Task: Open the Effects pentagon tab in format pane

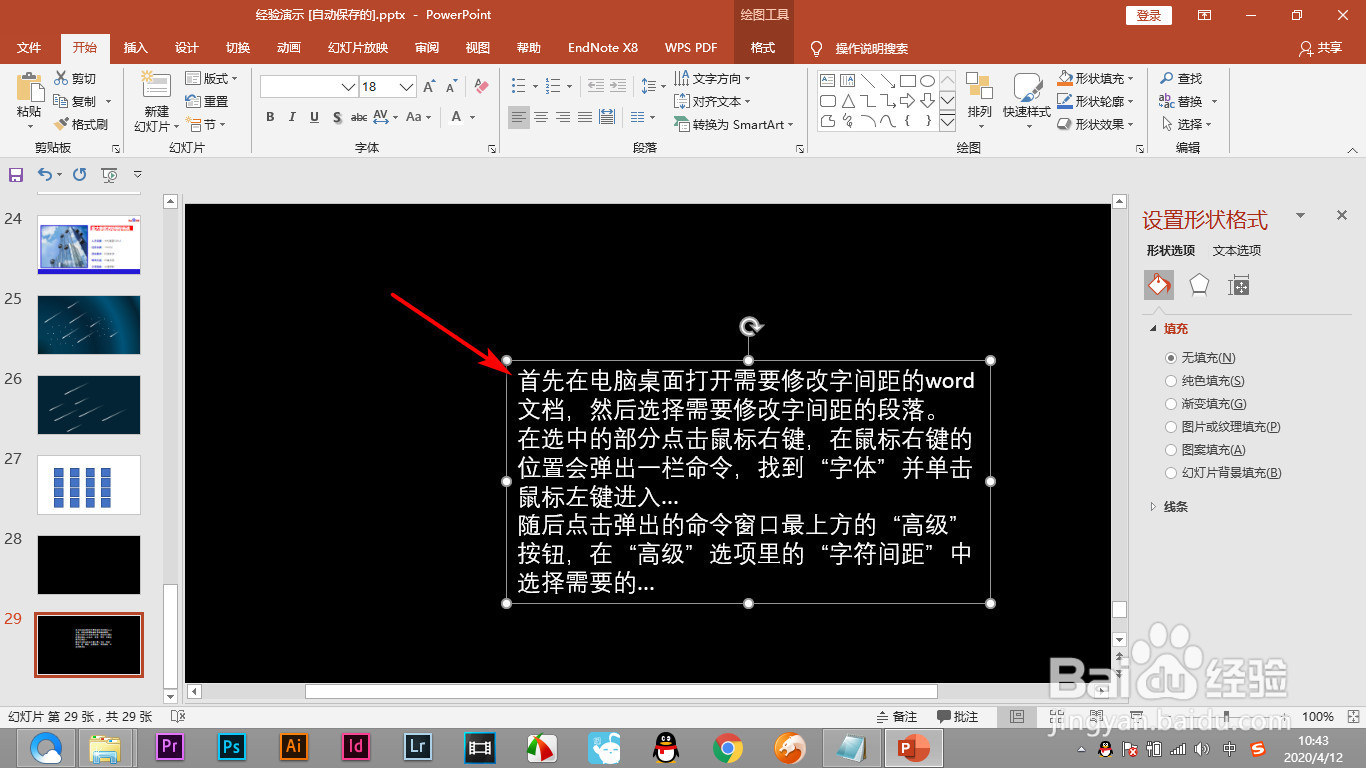Action: tap(1199, 285)
